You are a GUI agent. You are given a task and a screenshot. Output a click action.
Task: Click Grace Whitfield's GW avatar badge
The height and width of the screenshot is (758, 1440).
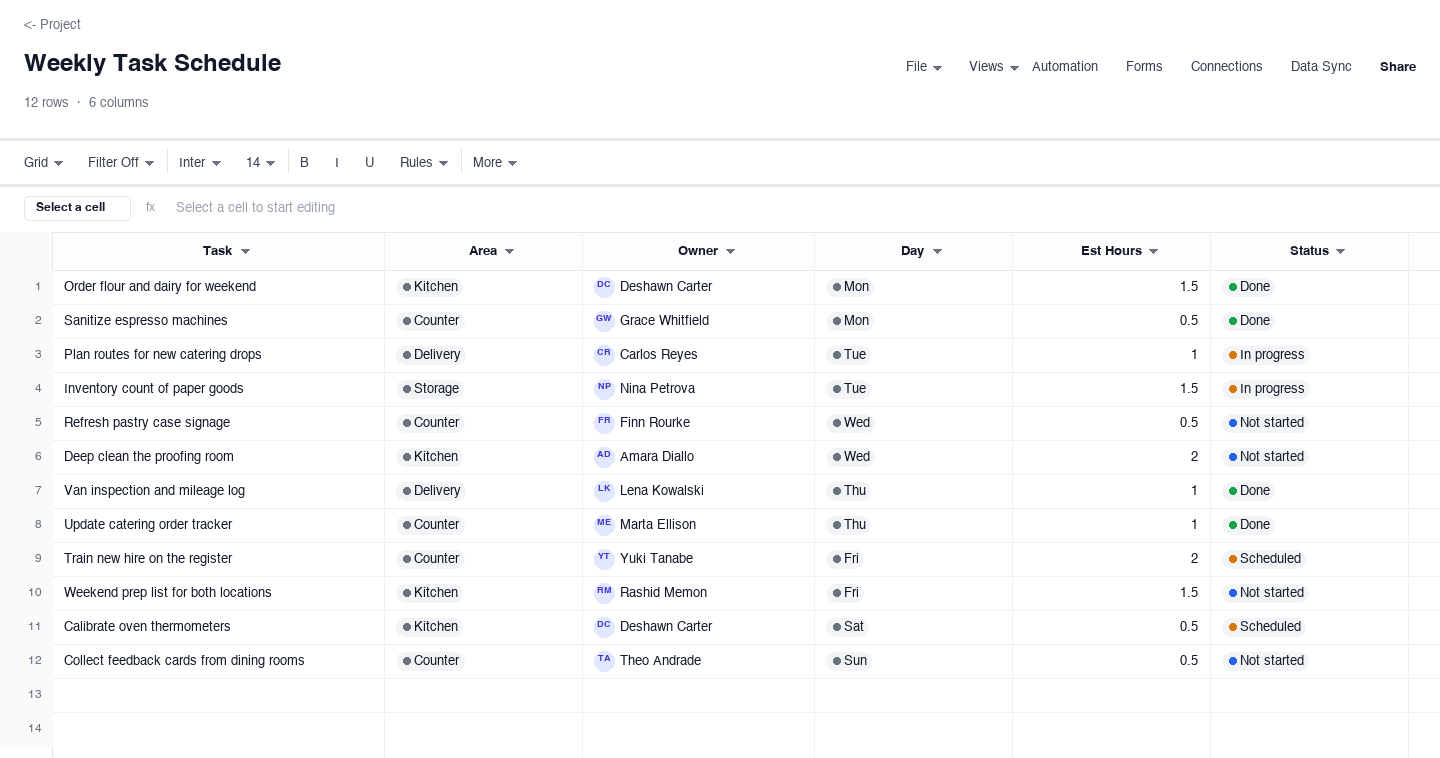(604, 320)
